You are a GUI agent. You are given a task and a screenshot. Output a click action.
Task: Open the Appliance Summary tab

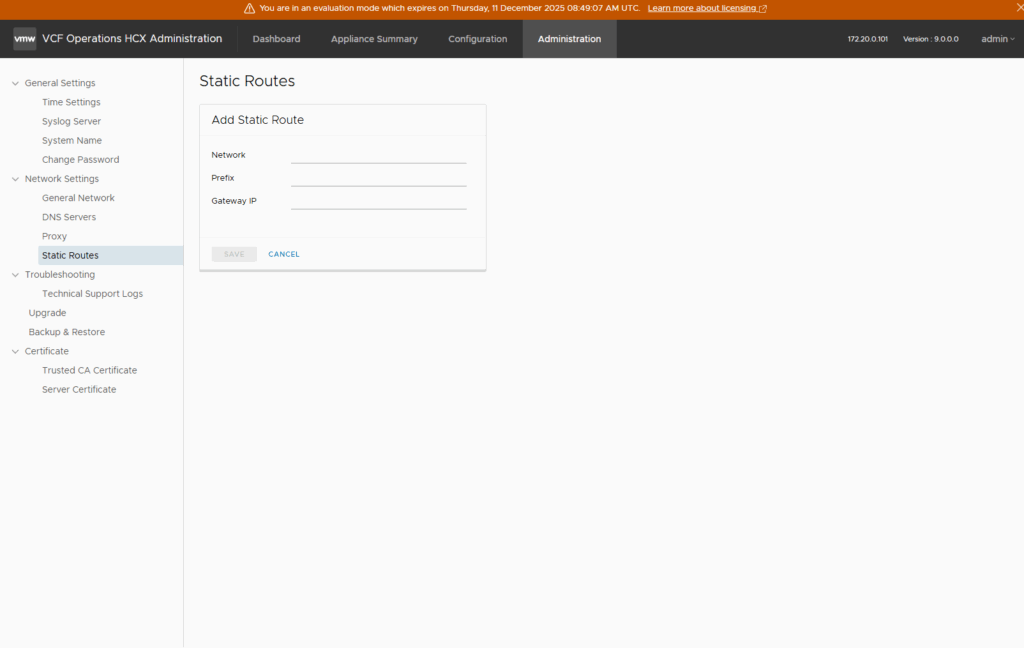[x=374, y=39]
